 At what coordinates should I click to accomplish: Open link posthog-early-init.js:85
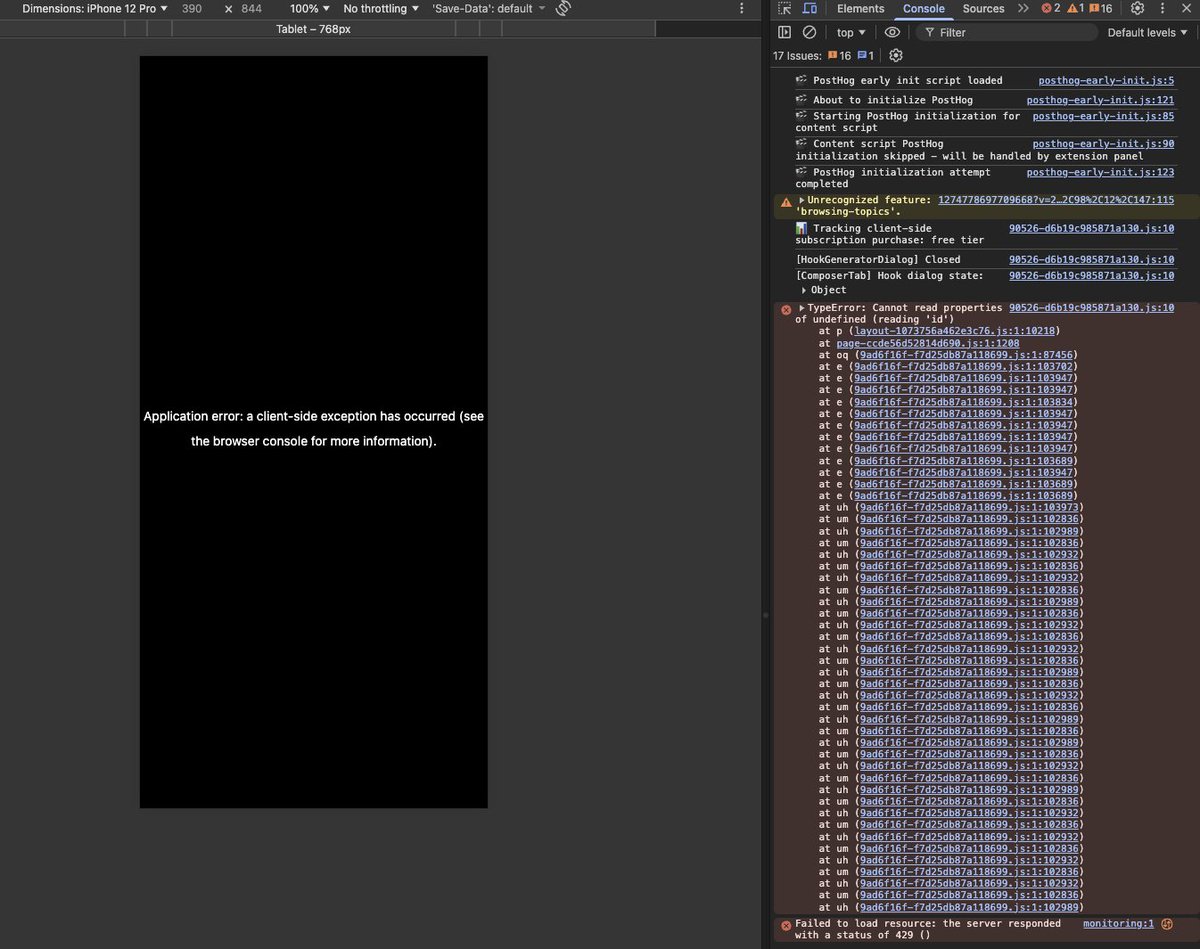tap(1103, 116)
